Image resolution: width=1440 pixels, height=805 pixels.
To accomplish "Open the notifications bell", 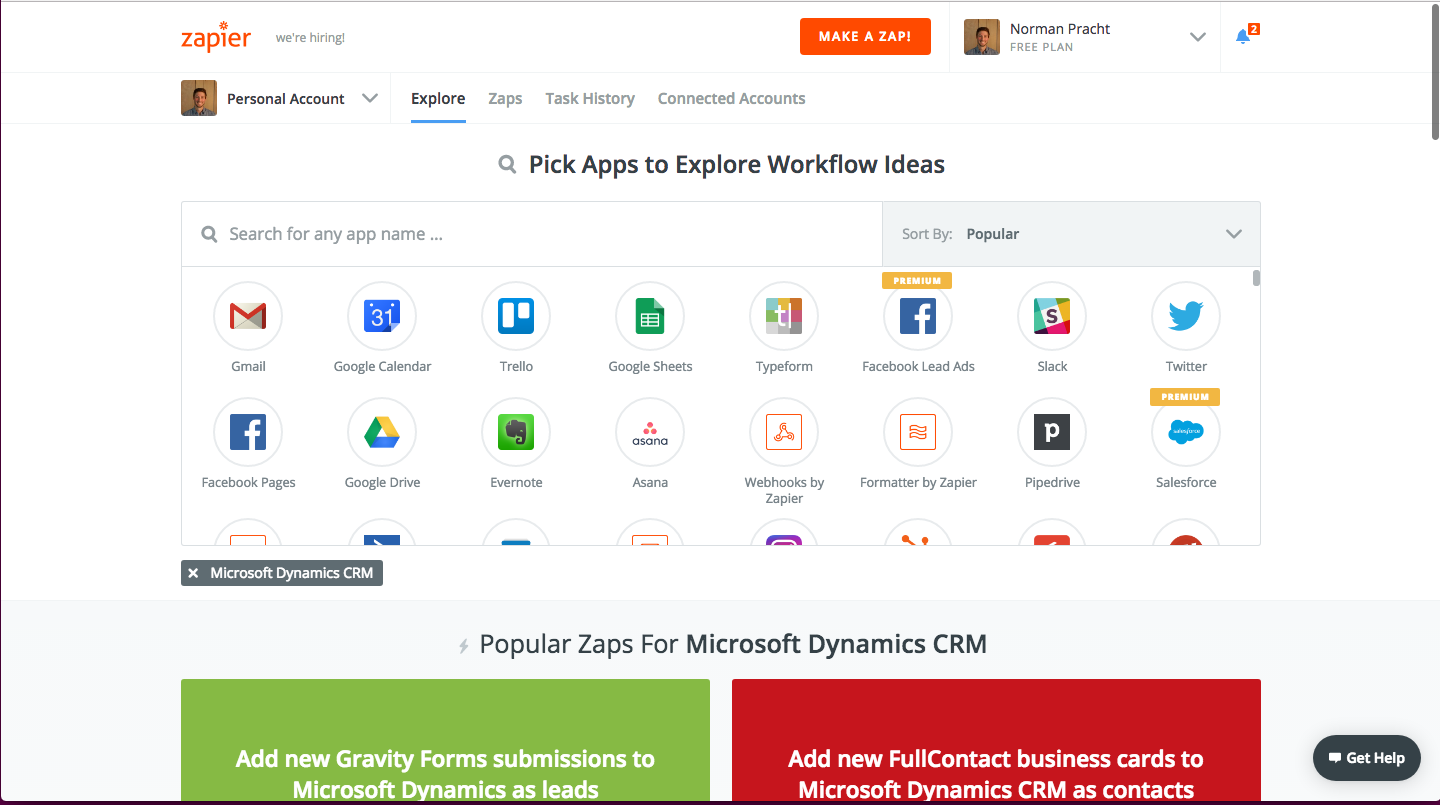I will coord(1243,37).
